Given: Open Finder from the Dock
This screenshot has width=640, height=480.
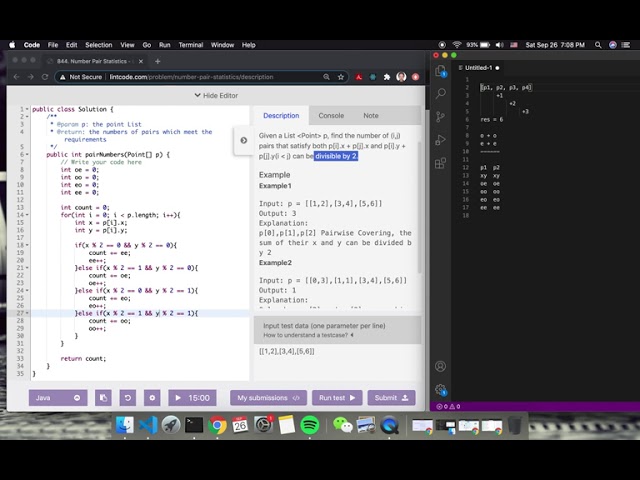Looking at the screenshot, I should [x=124, y=425].
